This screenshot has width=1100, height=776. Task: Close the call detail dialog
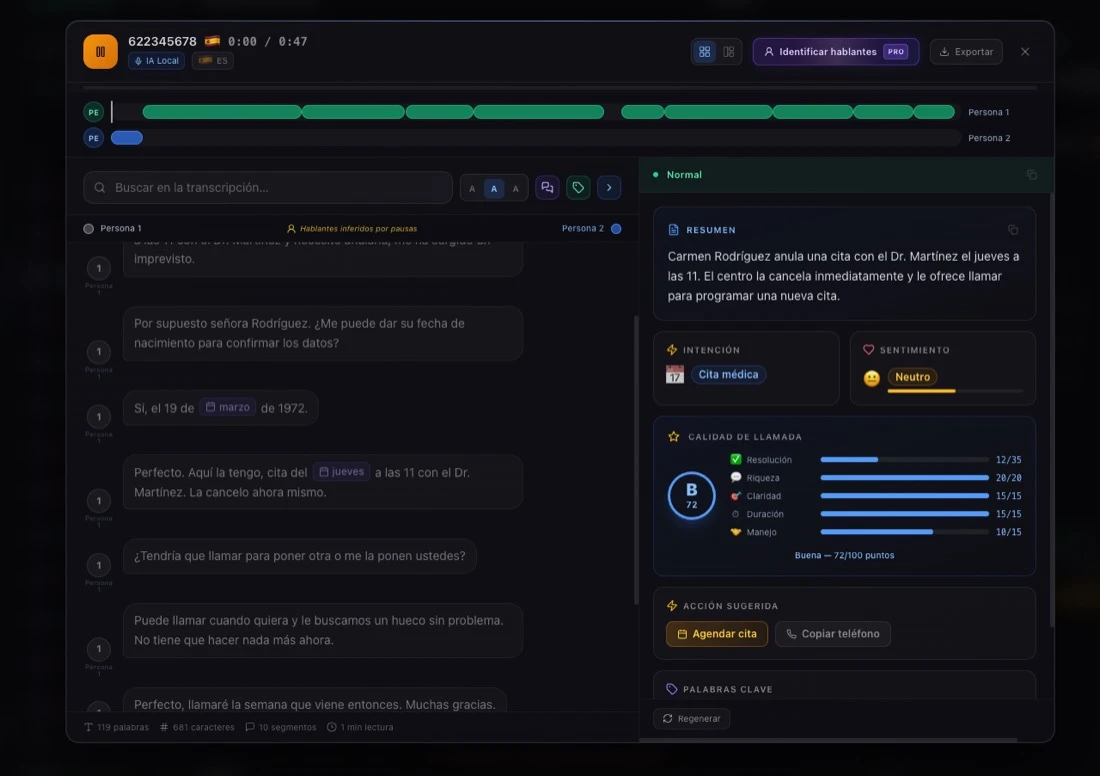1025,52
